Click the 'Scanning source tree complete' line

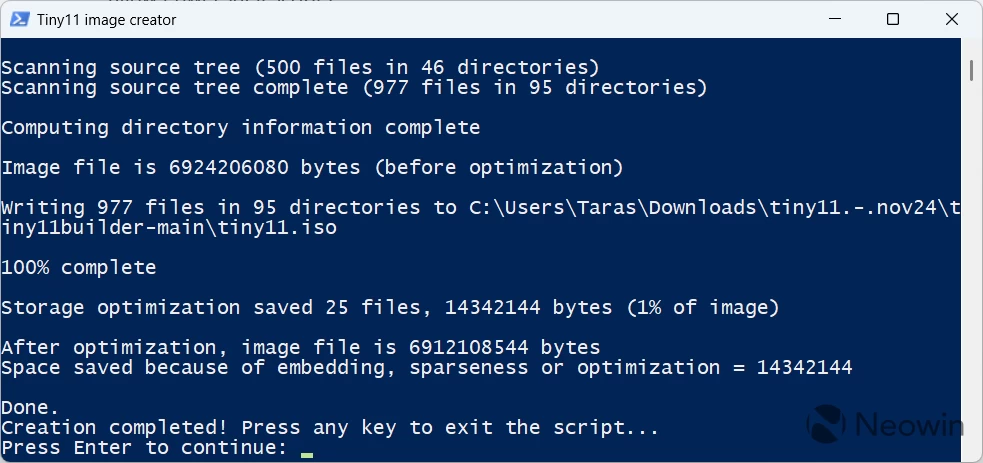click(354, 88)
